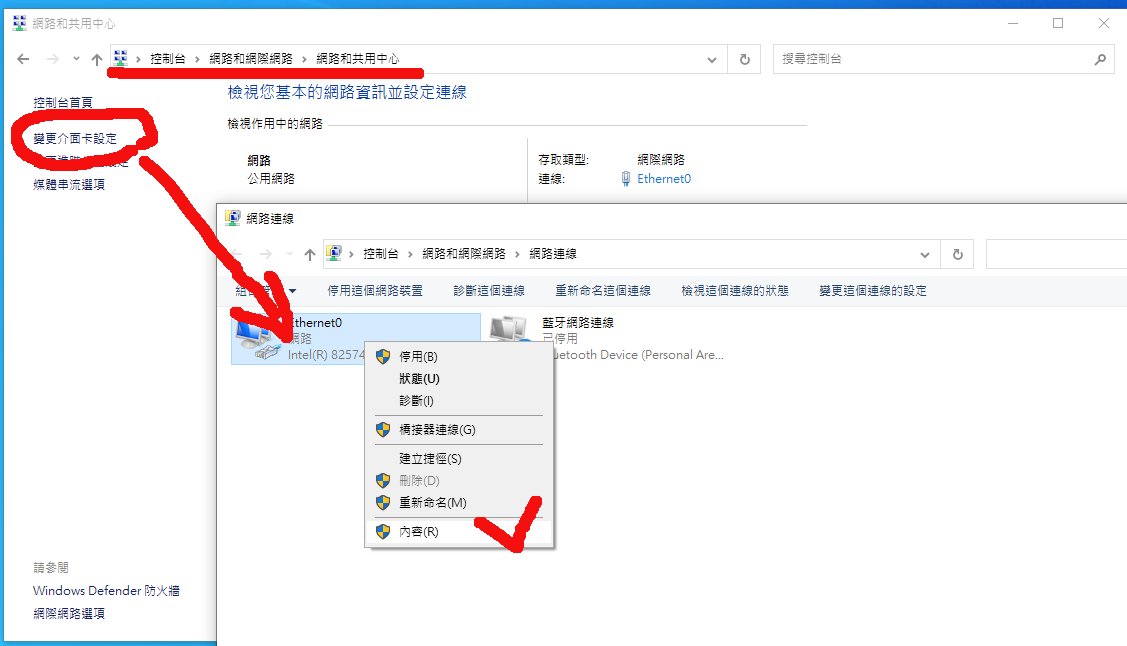Open the Windows Defender 防火牆 link
The width and height of the screenshot is (1127, 646).
pos(106,591)
